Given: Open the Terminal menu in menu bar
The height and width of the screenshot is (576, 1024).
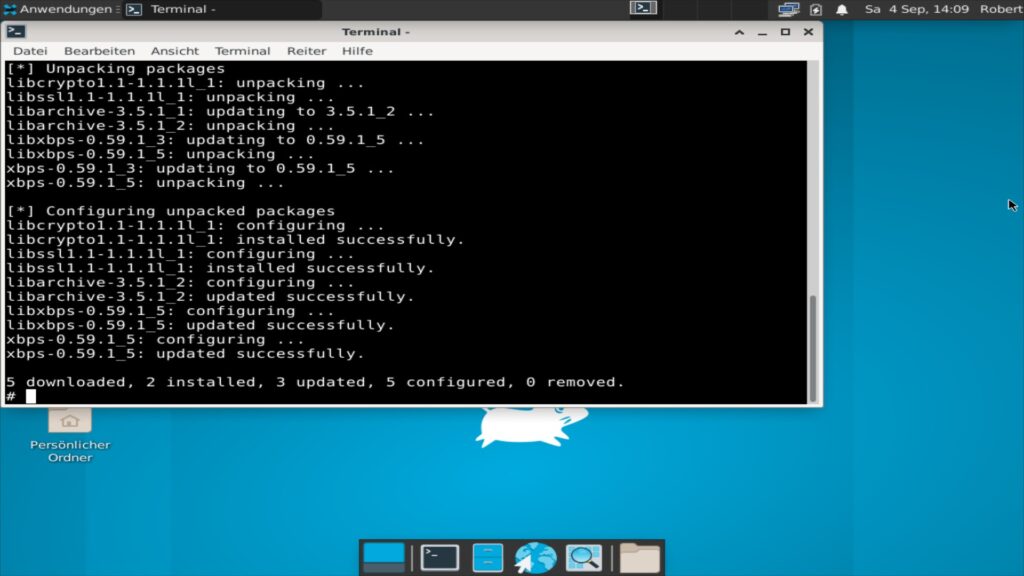Looking at the screenshot, I should (242, 51).
